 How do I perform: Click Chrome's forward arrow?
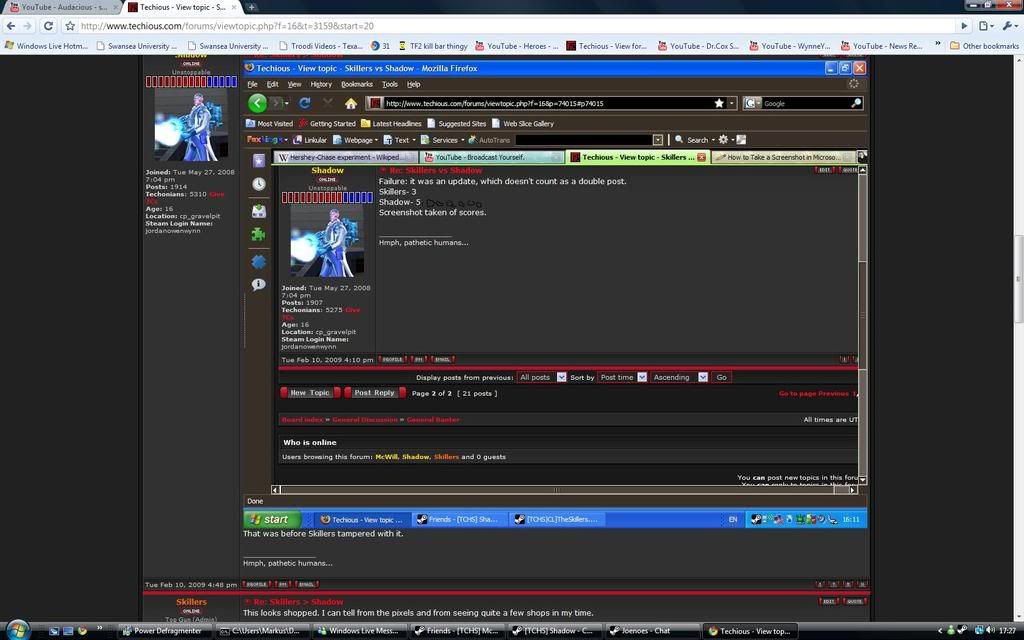pyautogui.click(x=27, y=26)
